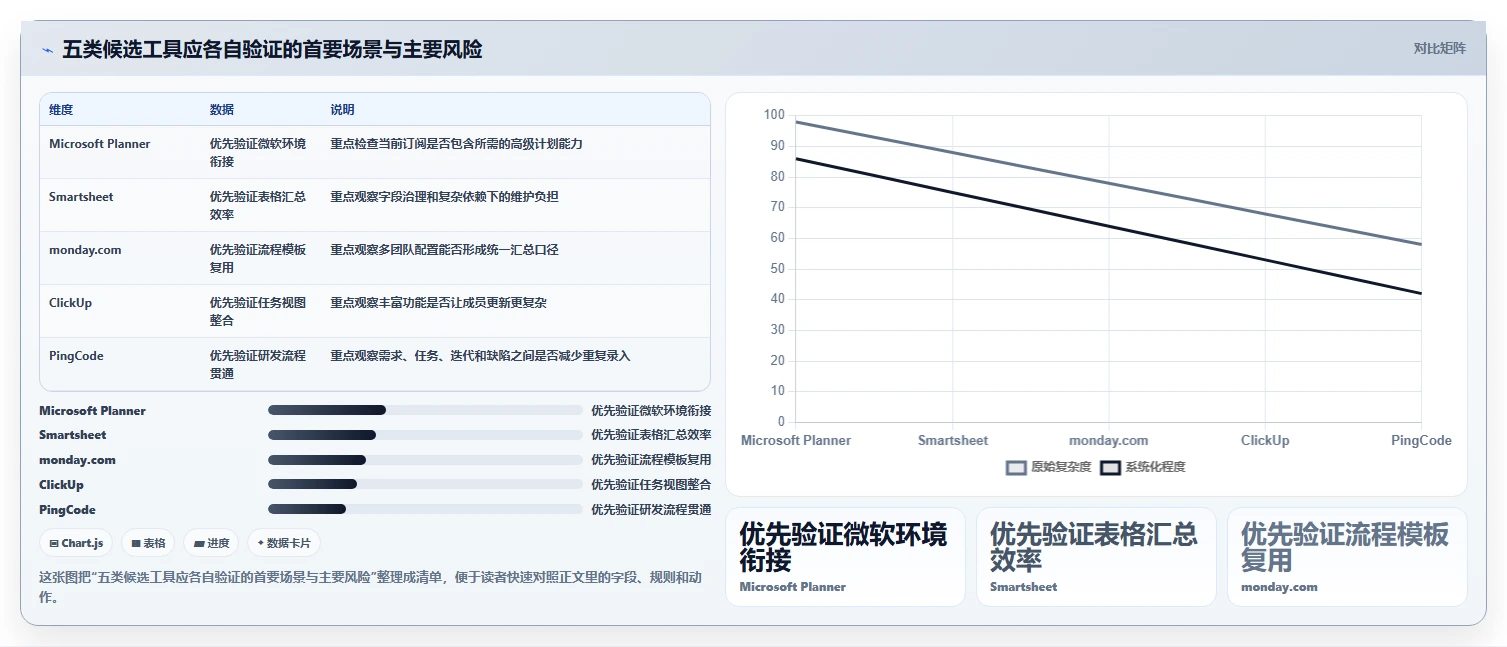
Task: Select the Smartsheet table row name
Action: coord(81,197)
